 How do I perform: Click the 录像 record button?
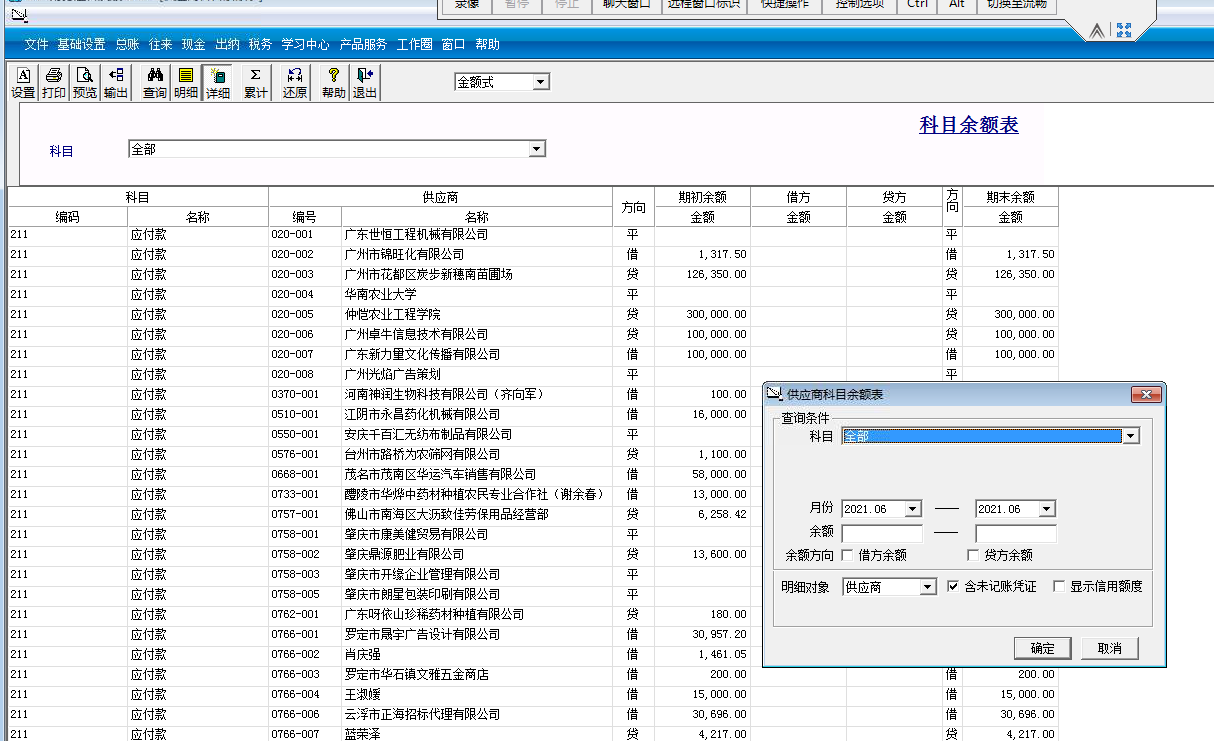(x=467, y=5)
